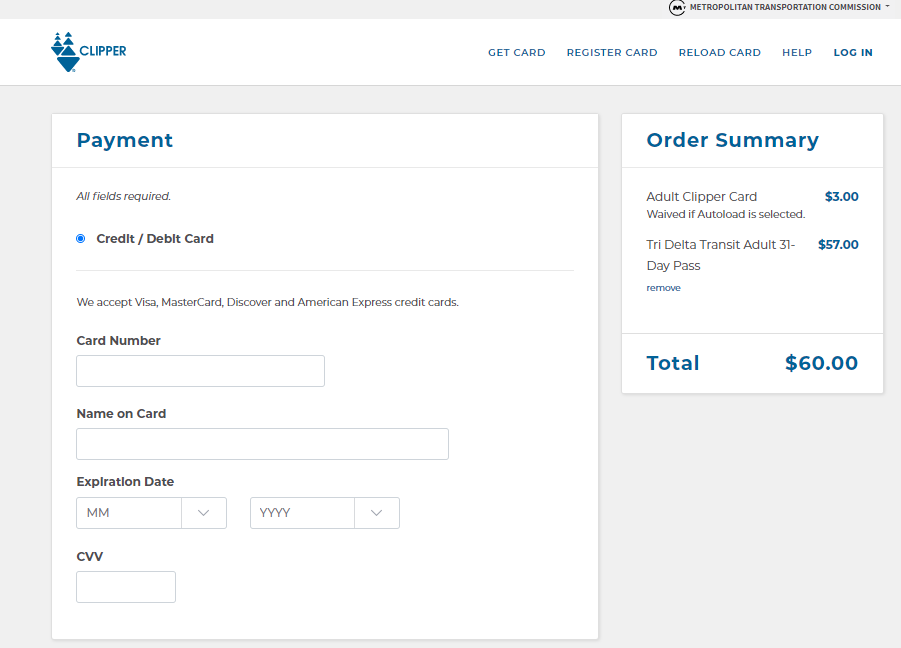Select Credit / Debit Card radio button

pos(80,238)
